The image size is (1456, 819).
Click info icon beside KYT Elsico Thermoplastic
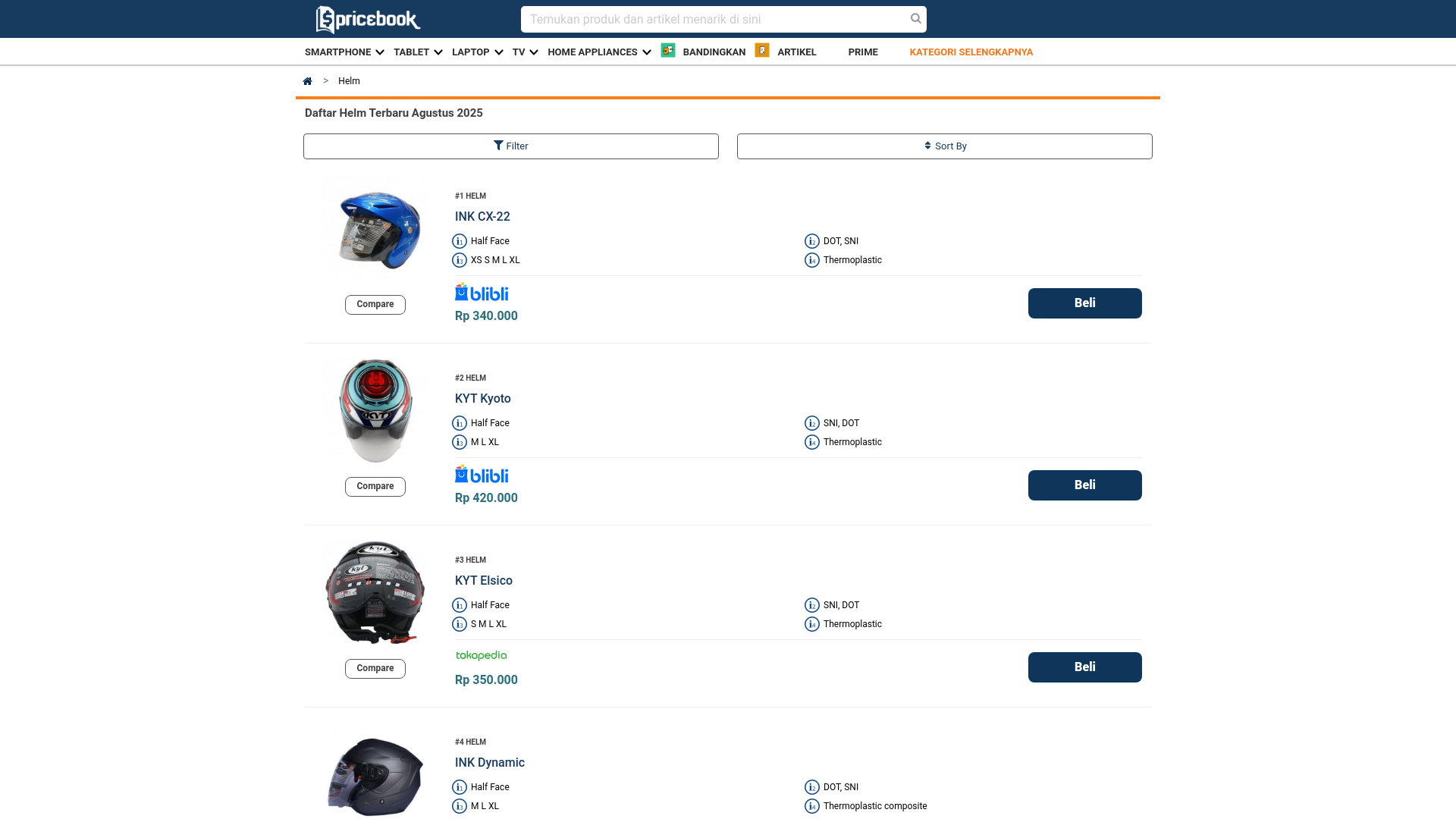812,624
